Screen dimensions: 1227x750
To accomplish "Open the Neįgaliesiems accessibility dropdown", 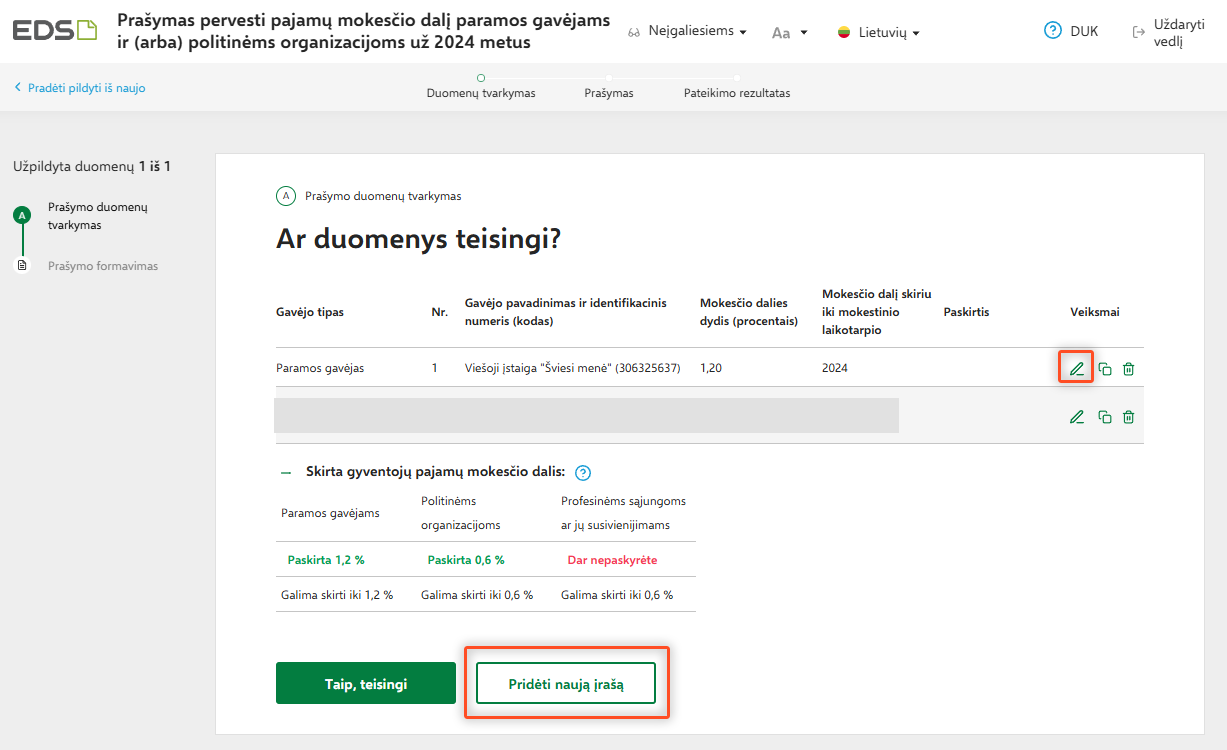I will point(688,32).
